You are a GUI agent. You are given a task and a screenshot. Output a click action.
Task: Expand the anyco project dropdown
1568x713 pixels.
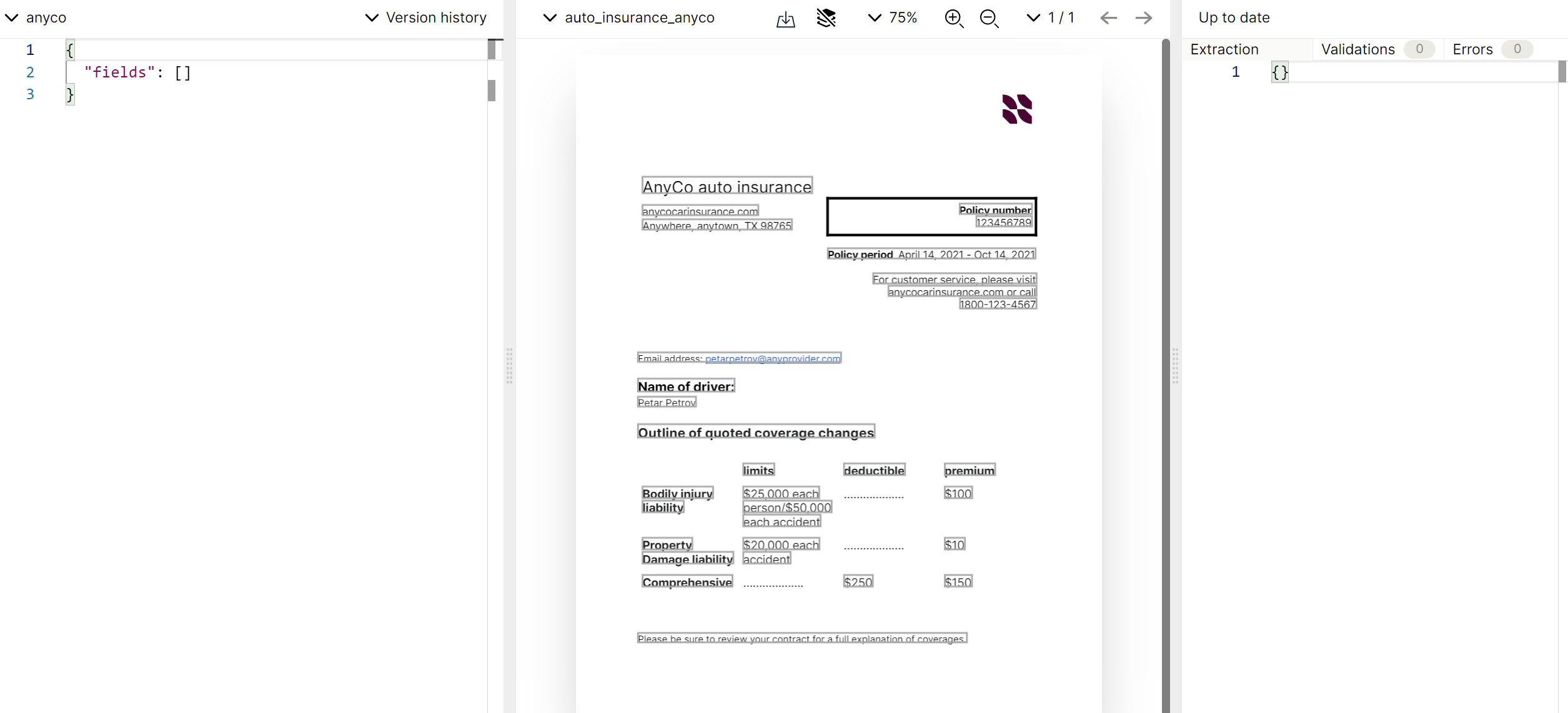click(36, 18)
